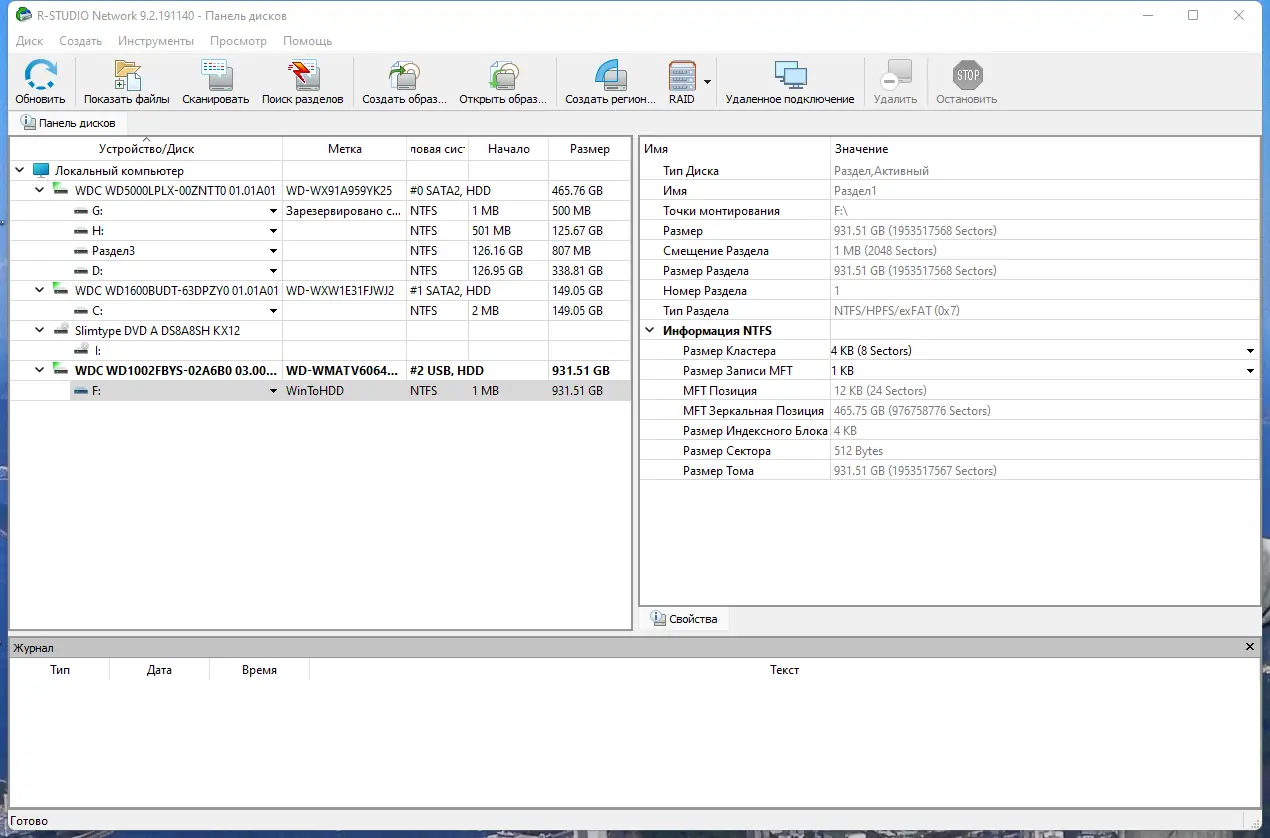The height and width of the screenshot is (838, 1270).
Task: Click the WD5000LPLX drive icon
Action: click(x=61, y=191)
